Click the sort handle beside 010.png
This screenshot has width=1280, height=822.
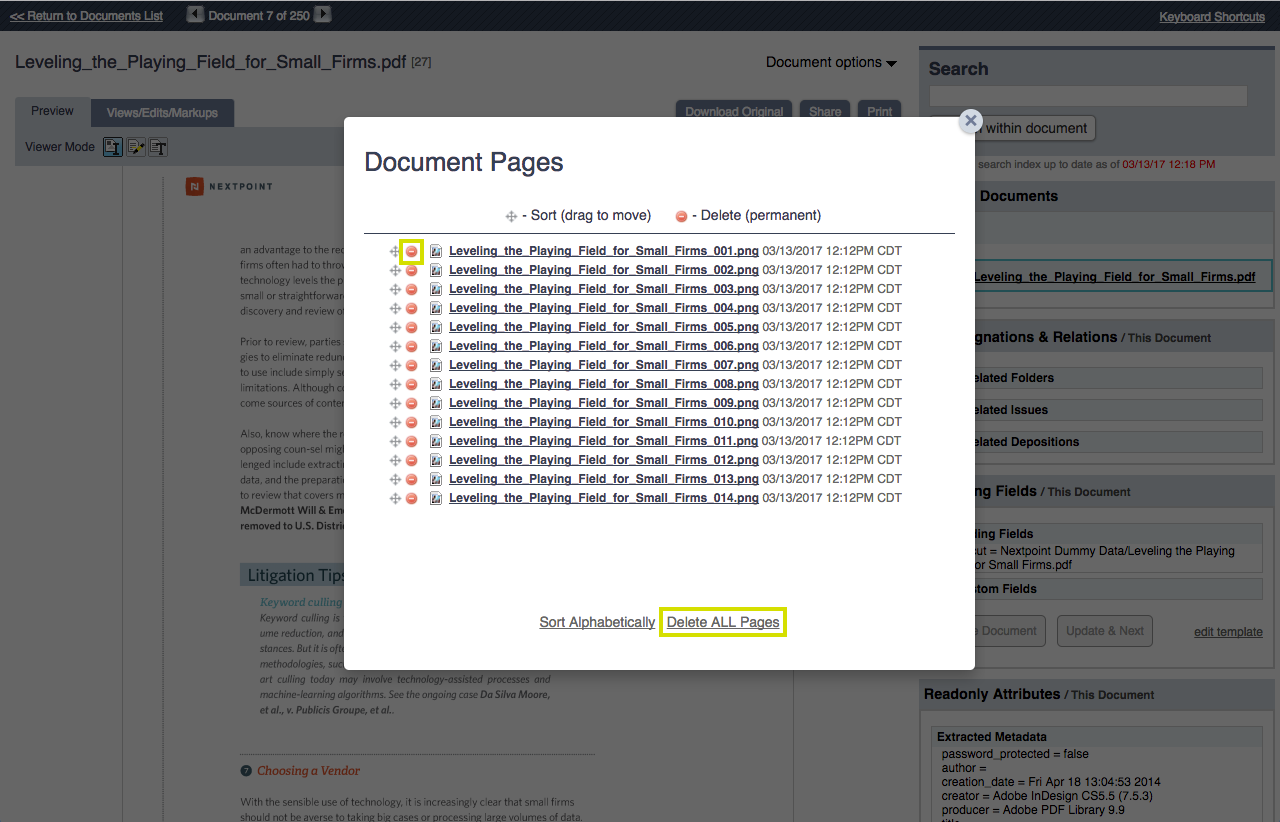(x=395, y=422)
